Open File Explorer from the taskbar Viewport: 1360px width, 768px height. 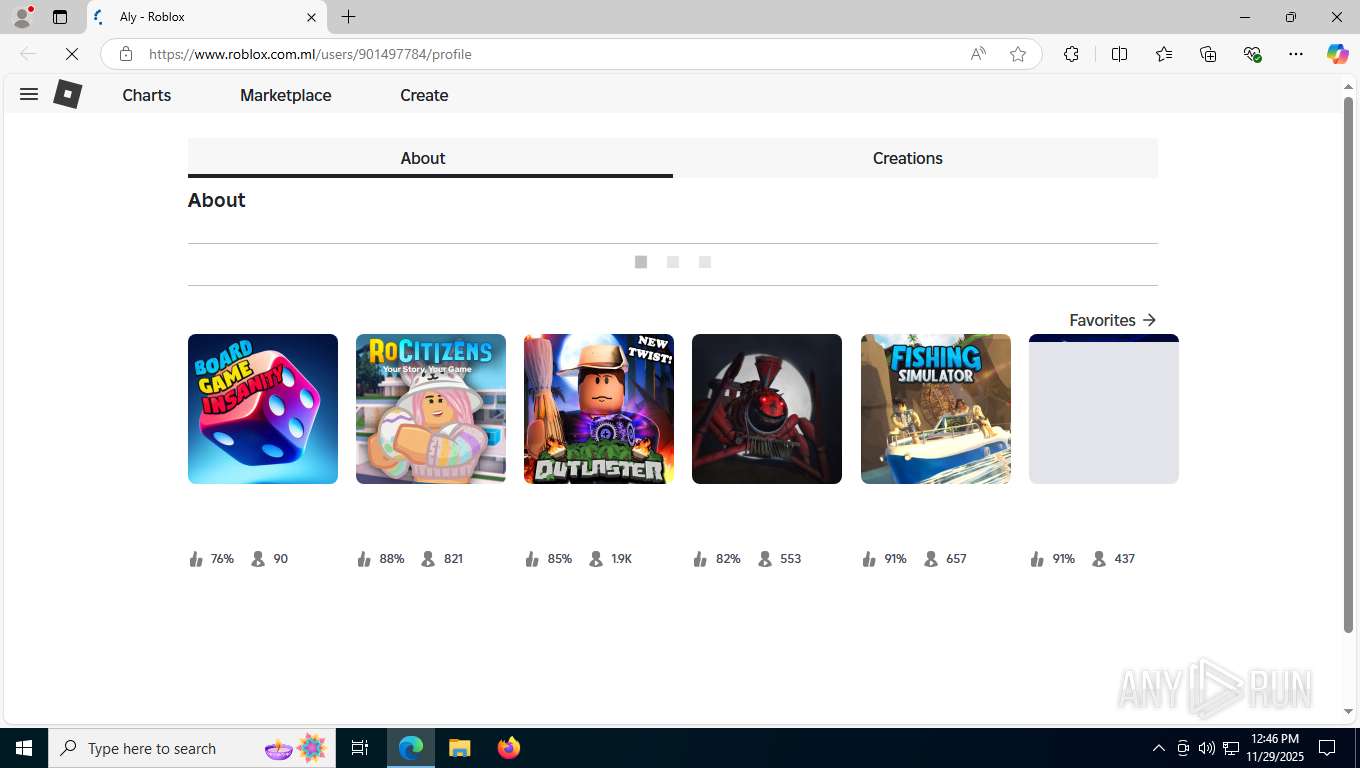(x=459, y=748)
